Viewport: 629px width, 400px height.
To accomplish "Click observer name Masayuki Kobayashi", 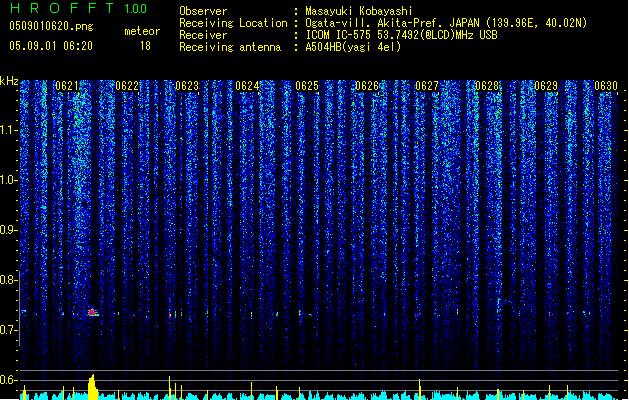I will (359, 11).
